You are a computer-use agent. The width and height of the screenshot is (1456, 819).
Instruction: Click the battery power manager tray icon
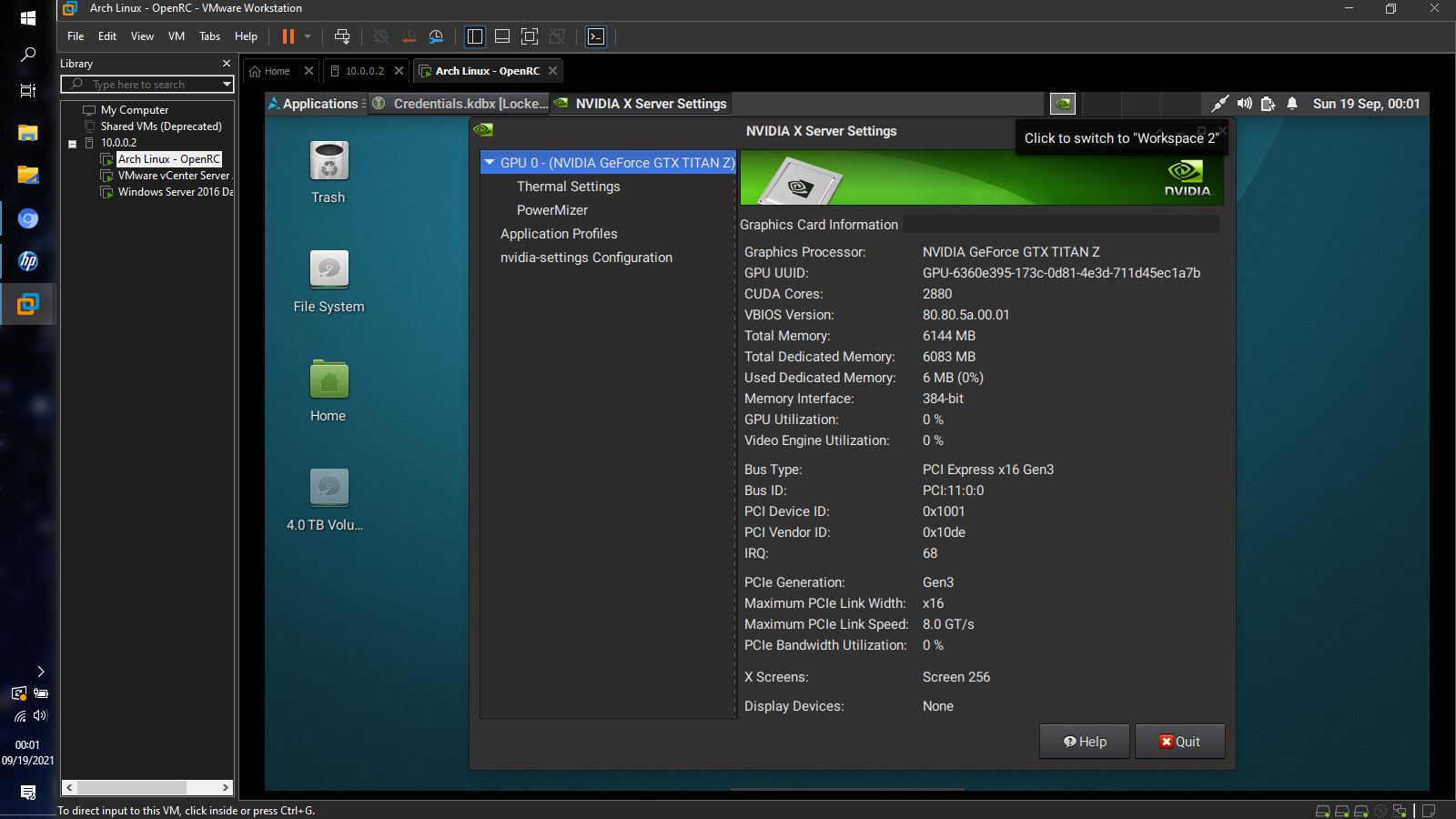tap(1268, 104)
